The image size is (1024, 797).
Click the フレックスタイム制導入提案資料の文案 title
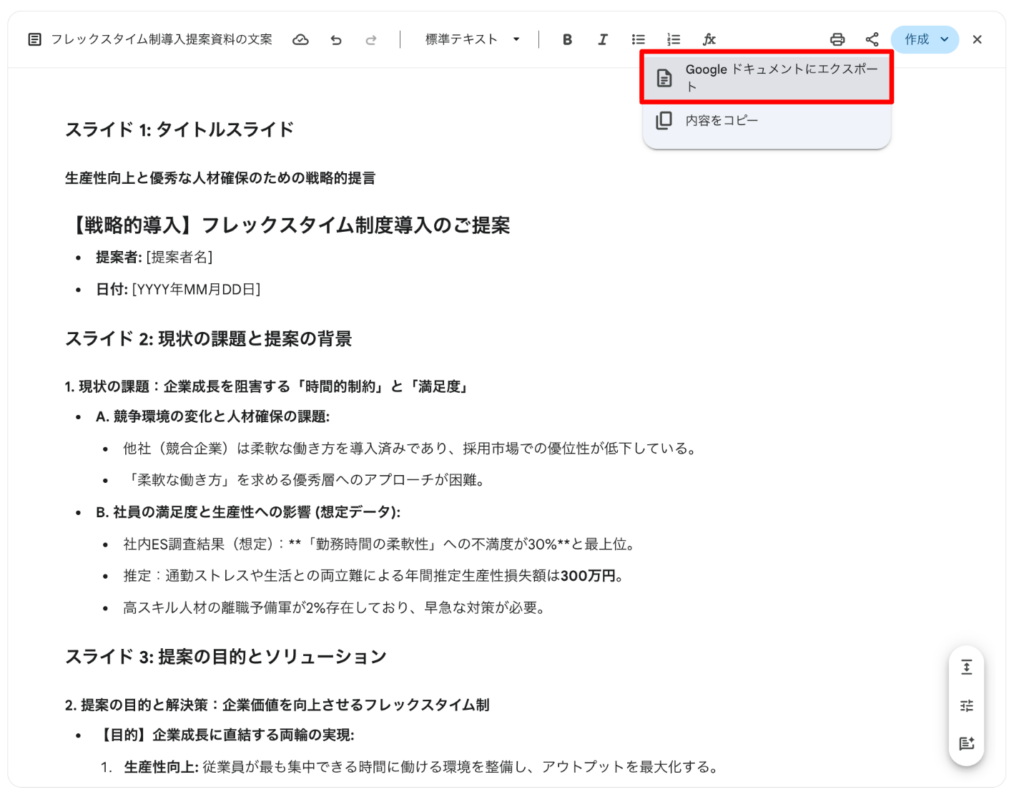pyautogui.click(x=161, y=40)
